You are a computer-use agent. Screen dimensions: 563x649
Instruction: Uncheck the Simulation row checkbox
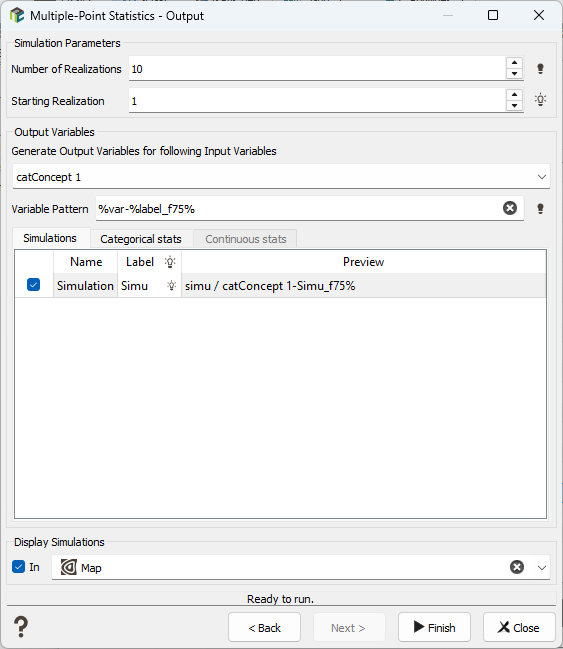pos(34,285)
